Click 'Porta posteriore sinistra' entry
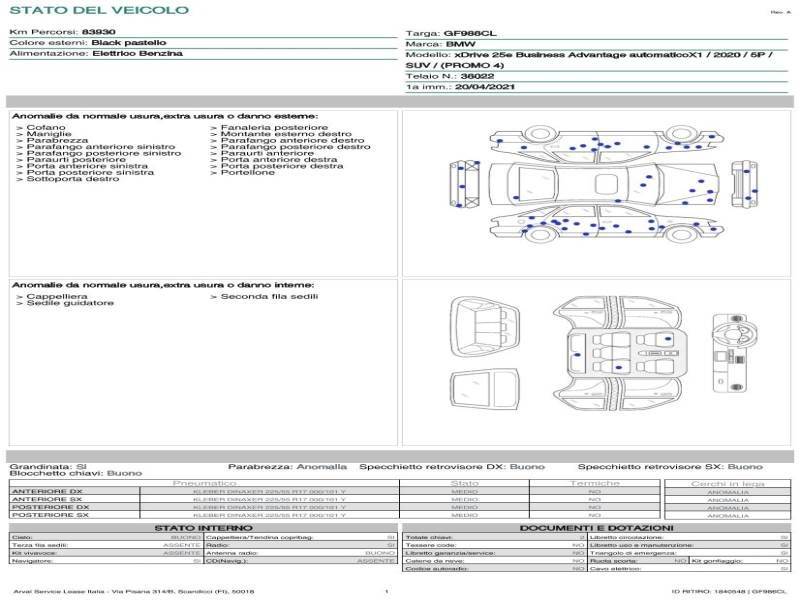Viewport: 800px width, 600px height. click(x=90, y=172)
